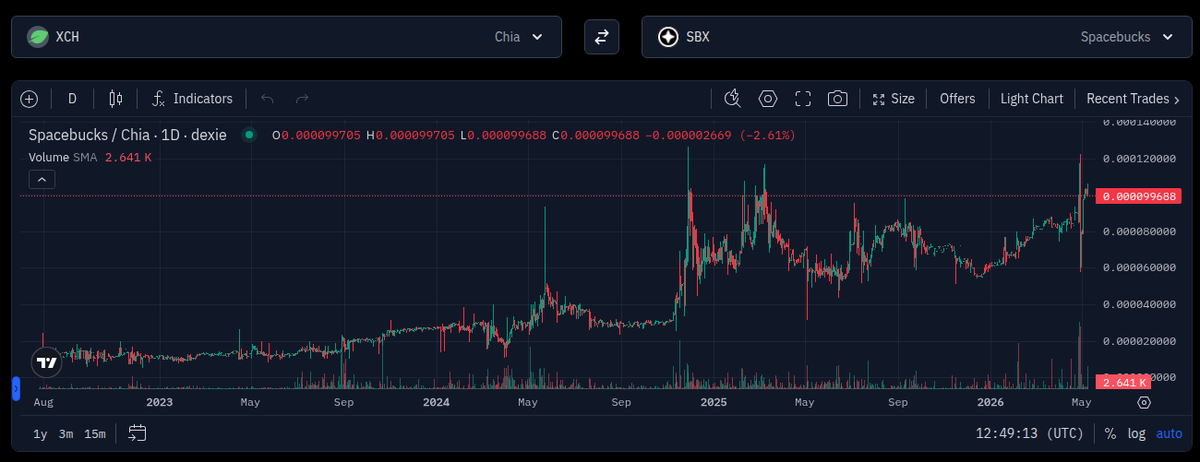1200x462 pixels.
Task: Change the D chart interval
Action: click(x=72, y=99)
